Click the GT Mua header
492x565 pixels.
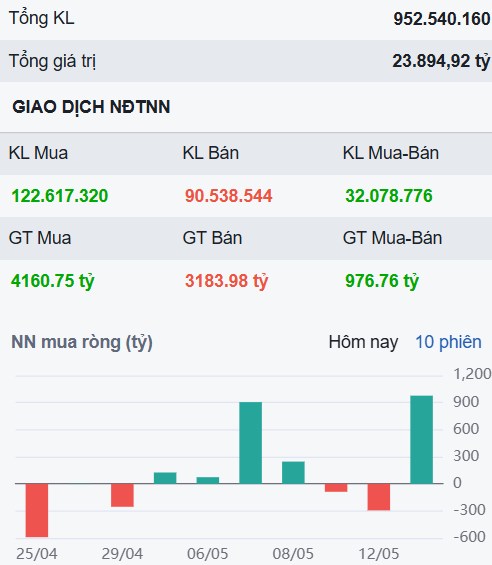click(x=40, y=238)
